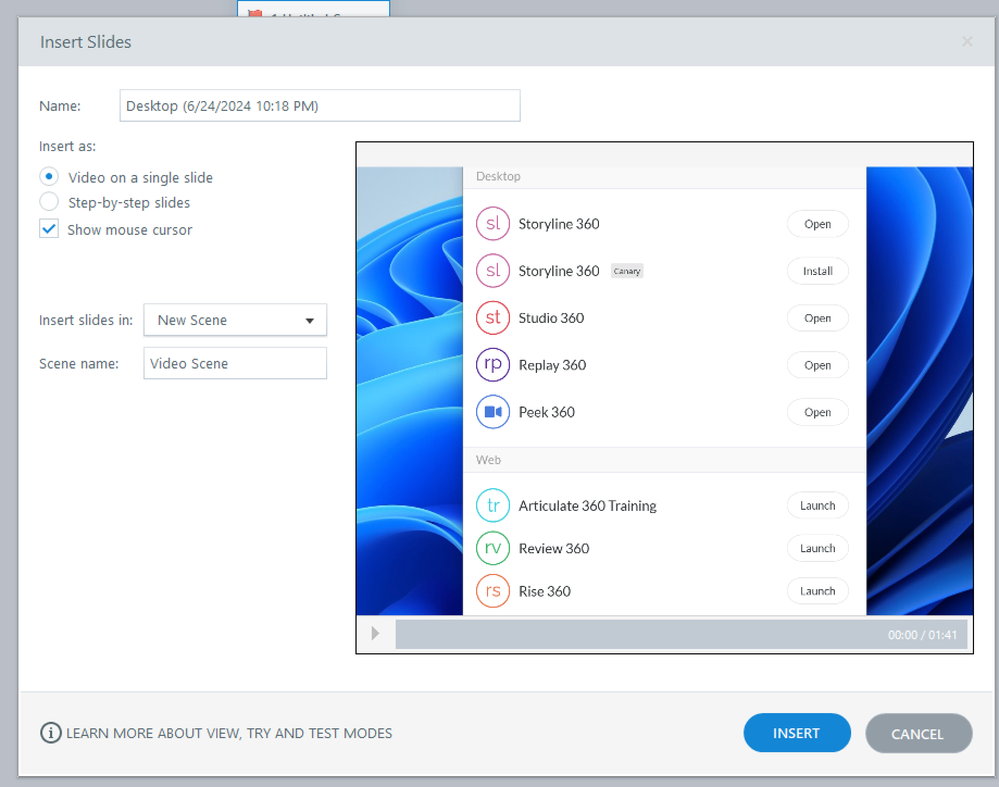The height and width of the screenshot is (787, 999).
Task: Open Learn More About View, Try, Test Modes
Action: 229,733
